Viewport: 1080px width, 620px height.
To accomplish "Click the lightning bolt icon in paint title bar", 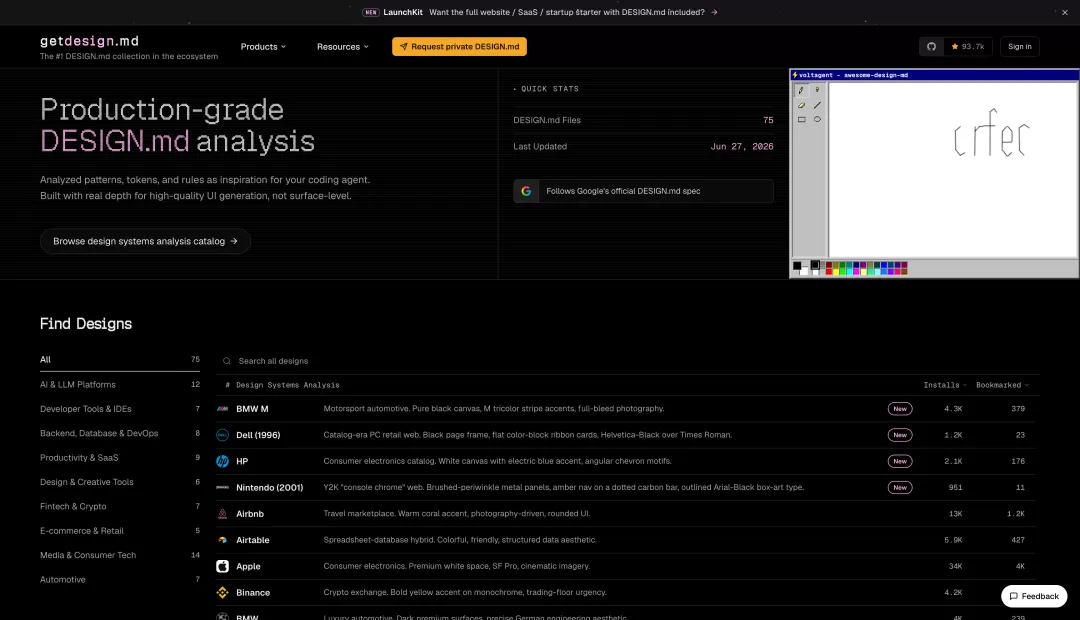I will [795, 74].
